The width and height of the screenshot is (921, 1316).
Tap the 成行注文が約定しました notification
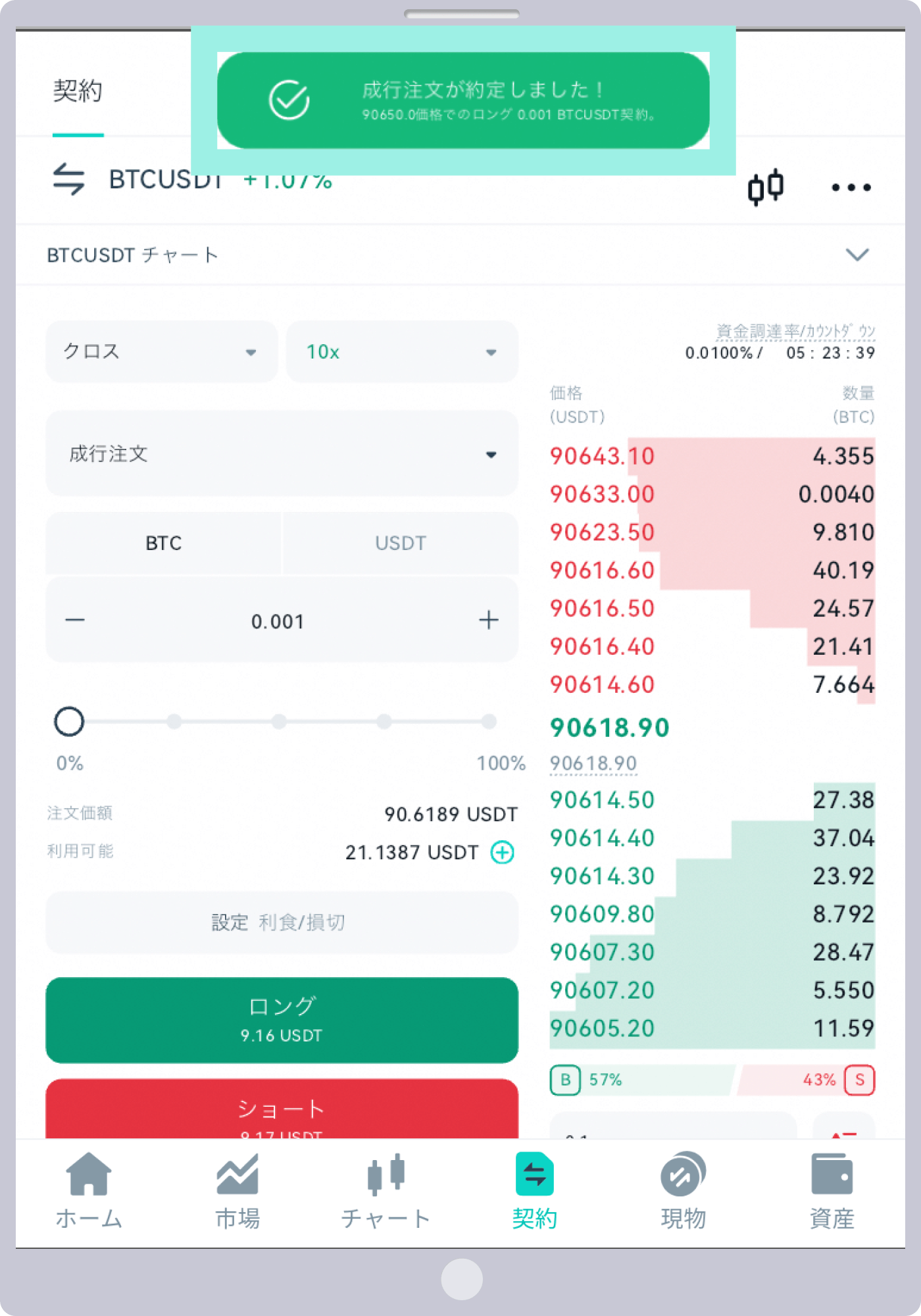click(x=463, y=100)
